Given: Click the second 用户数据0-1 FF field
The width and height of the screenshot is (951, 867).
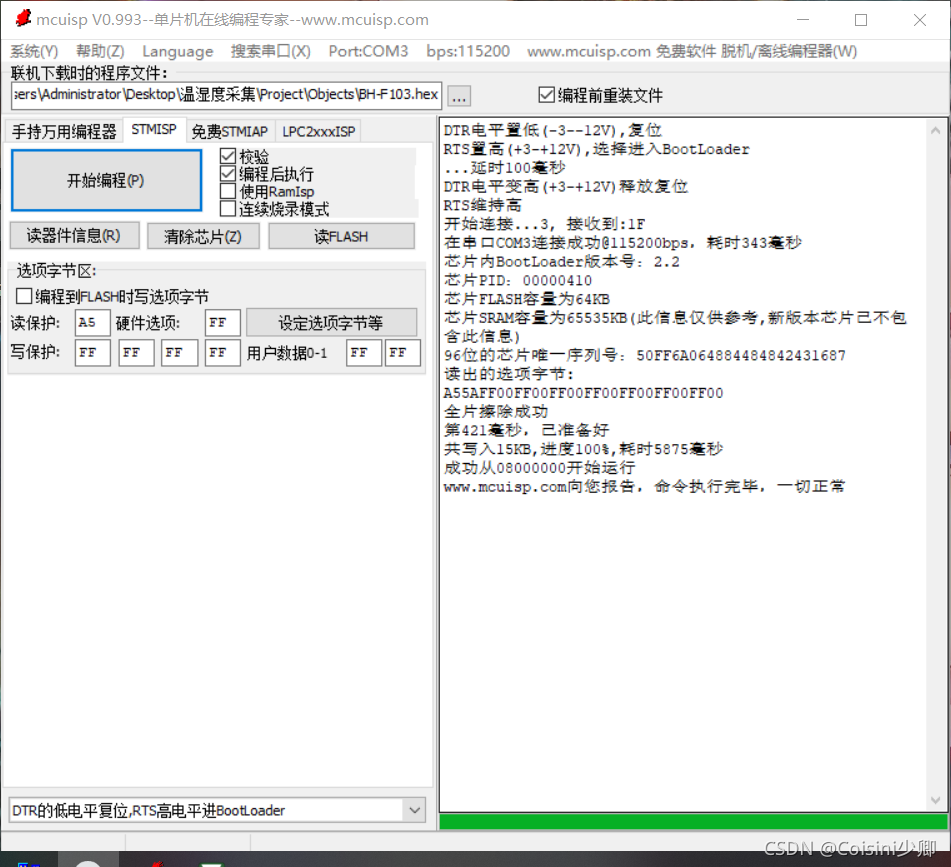Looking at the screenshot, I should click(x=403, y=352).
